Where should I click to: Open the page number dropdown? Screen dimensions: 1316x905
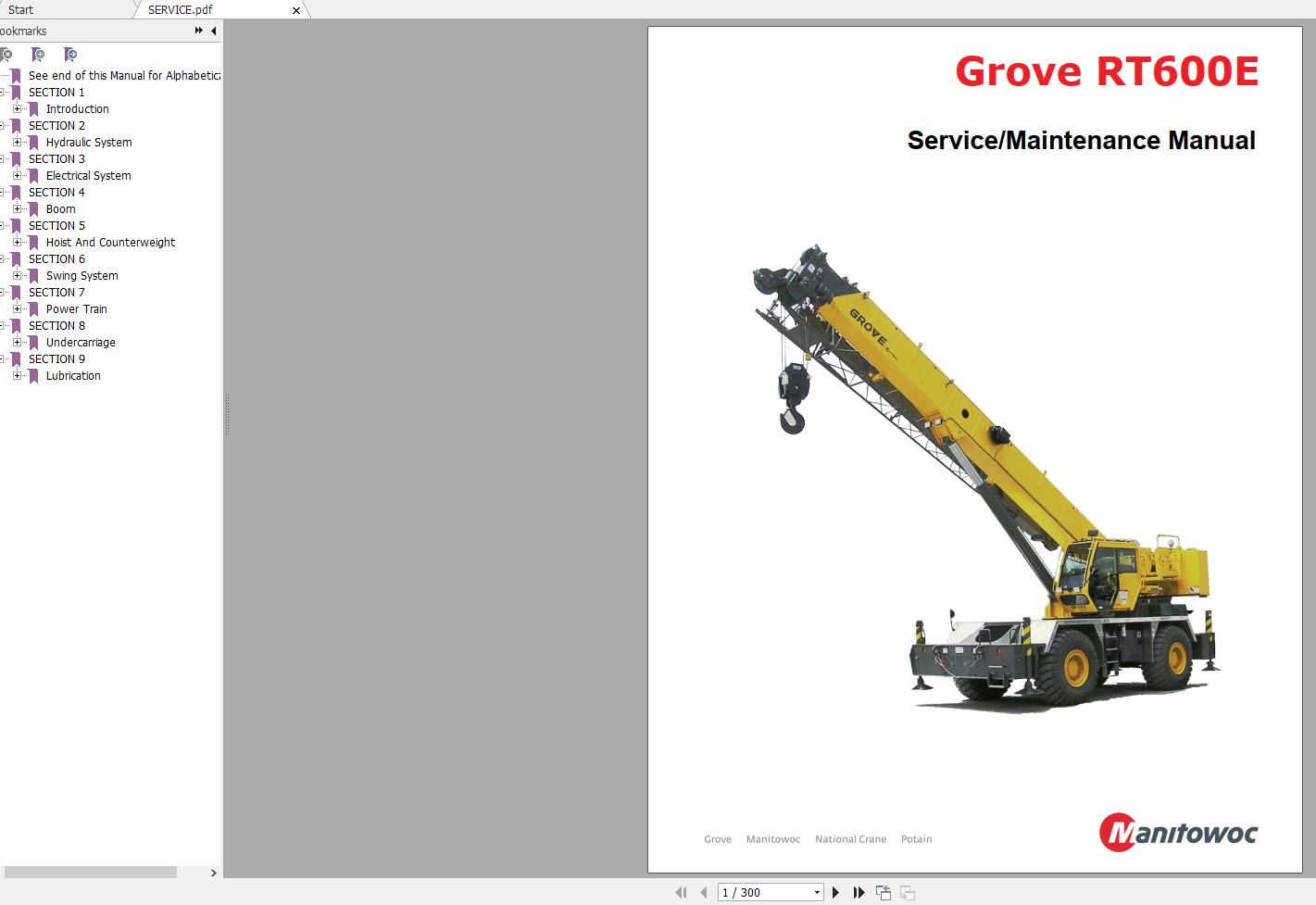pos(817,892)
